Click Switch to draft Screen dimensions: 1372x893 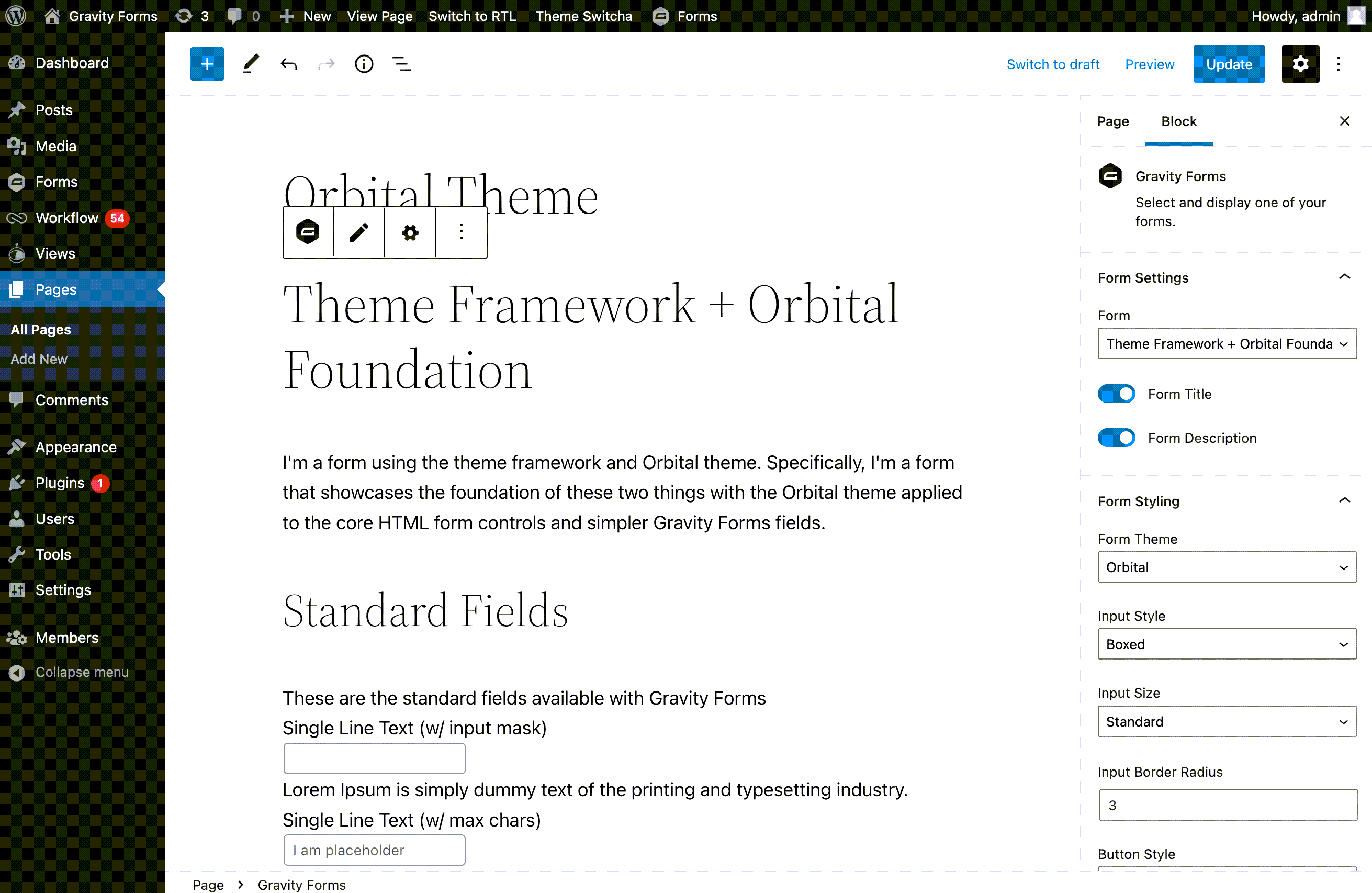(1053, 64)
